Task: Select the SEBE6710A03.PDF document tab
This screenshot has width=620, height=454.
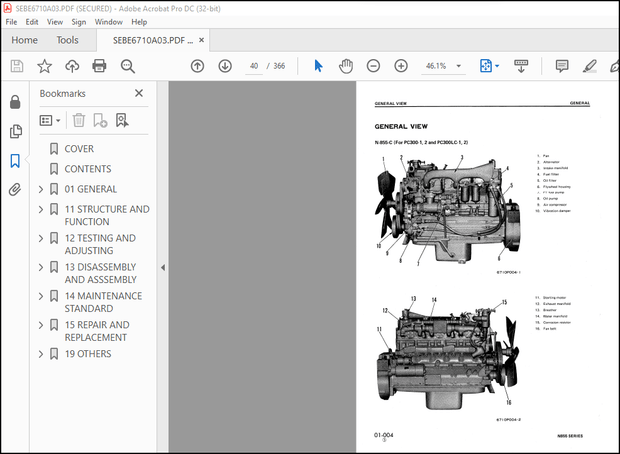Action: point(153,40)
